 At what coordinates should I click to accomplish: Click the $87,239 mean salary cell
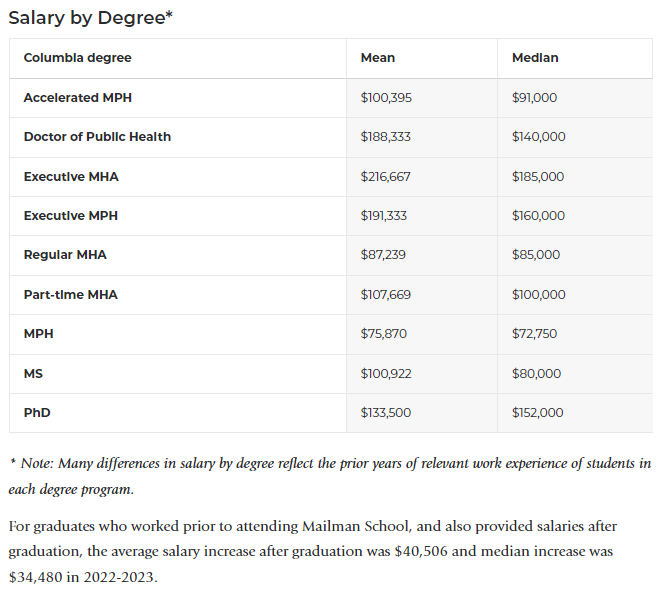(x=383, y=255)
